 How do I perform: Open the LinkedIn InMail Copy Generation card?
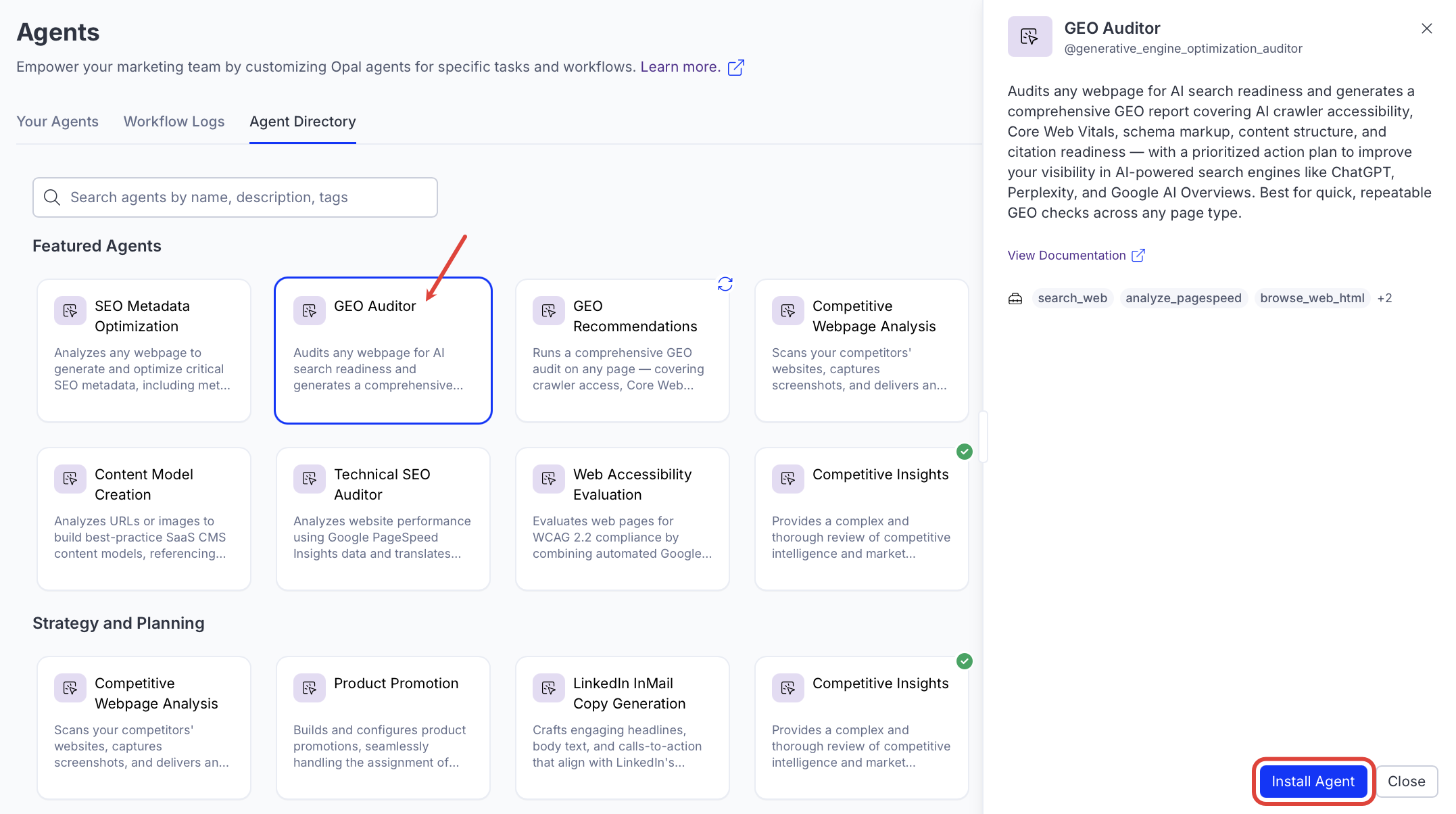click(622, 727)
